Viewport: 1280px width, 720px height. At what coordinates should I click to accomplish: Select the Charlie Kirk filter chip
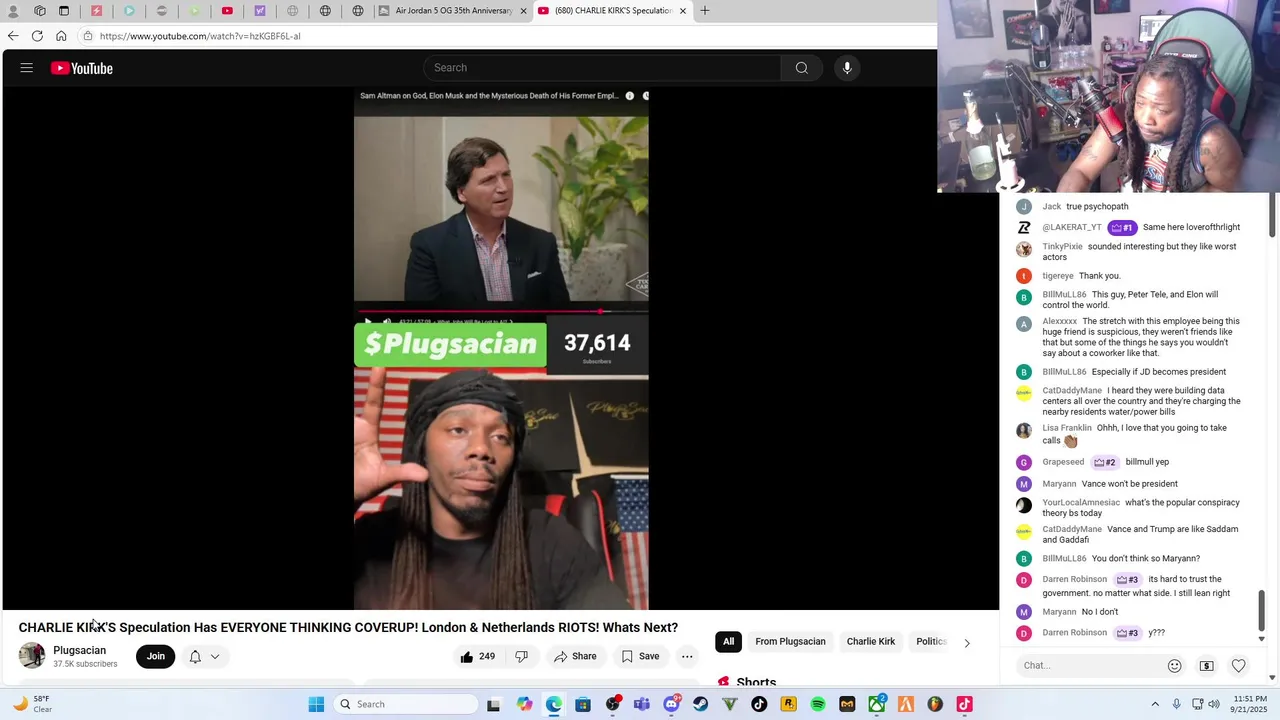871,642
